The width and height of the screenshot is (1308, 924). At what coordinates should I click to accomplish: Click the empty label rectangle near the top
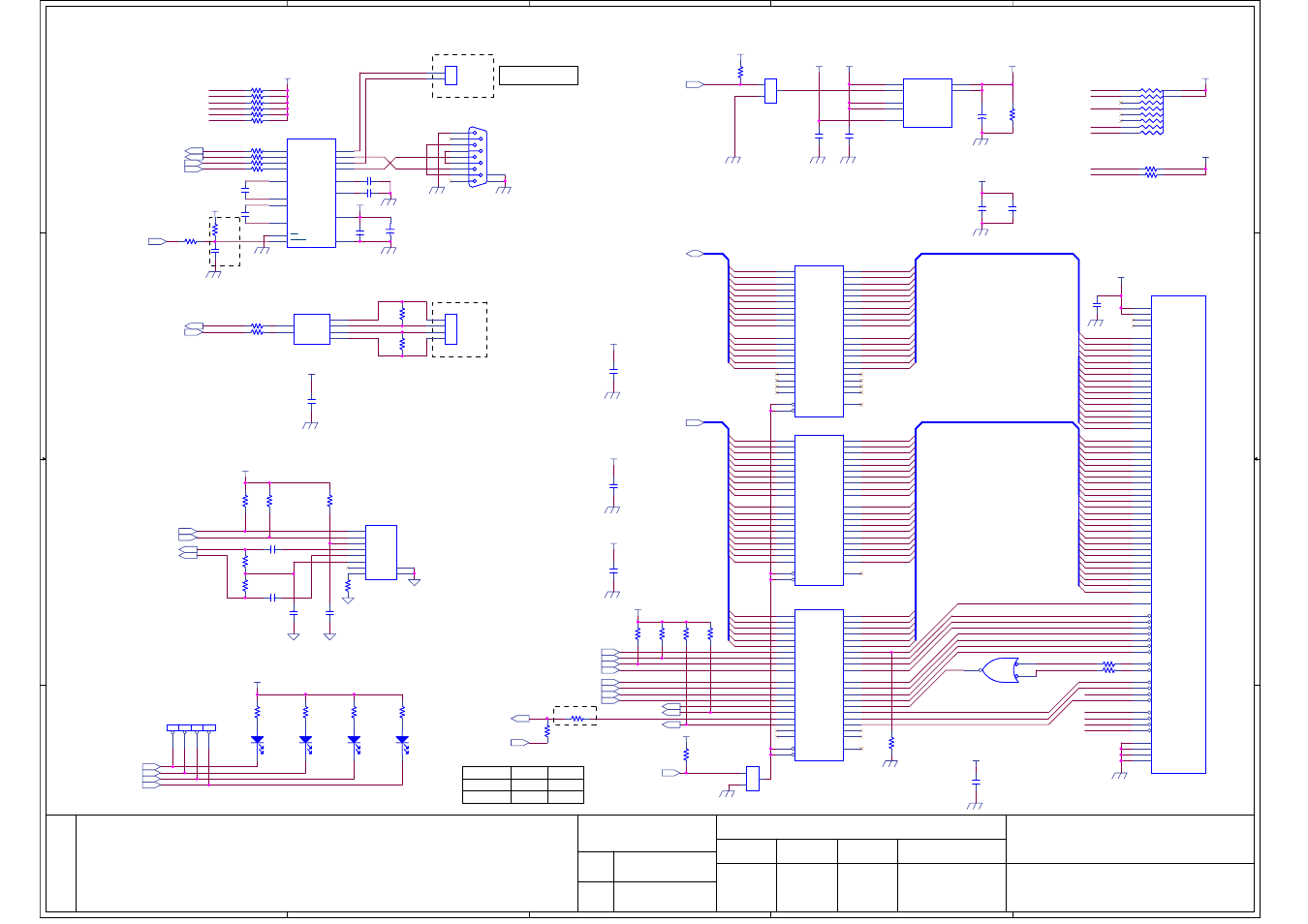pyautogui.click(x=539, y=76)
